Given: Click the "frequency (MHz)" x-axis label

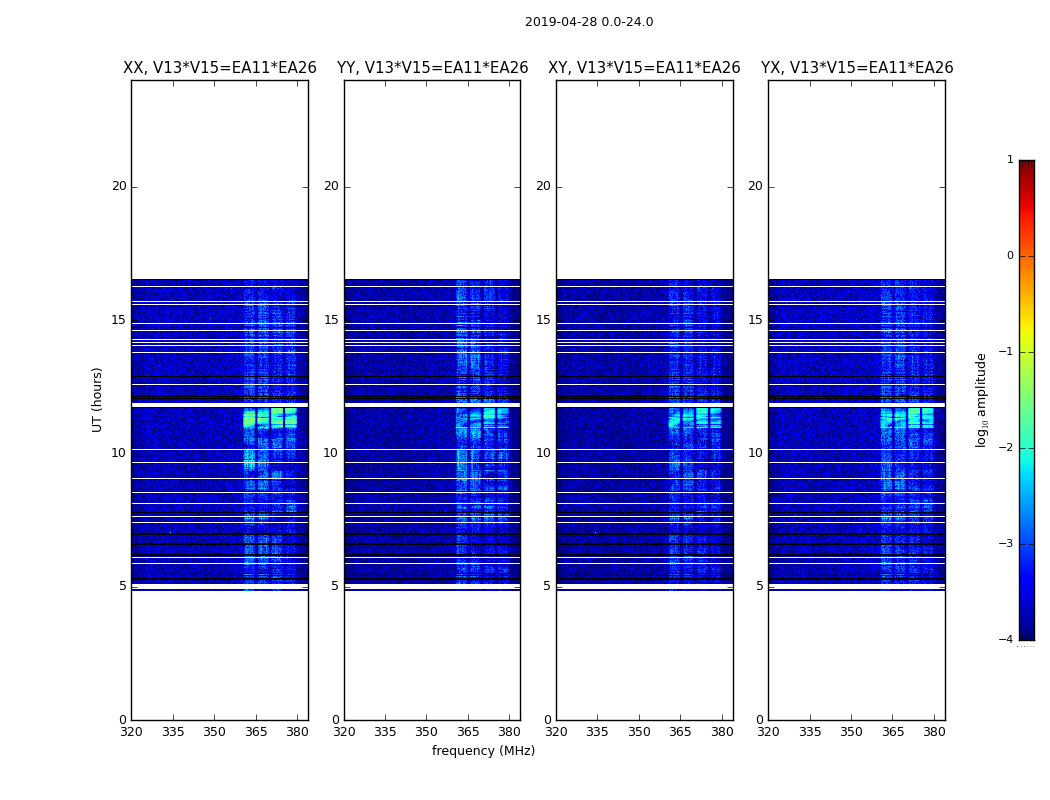Looking at the screenshot, I should (x=483, y=750).
